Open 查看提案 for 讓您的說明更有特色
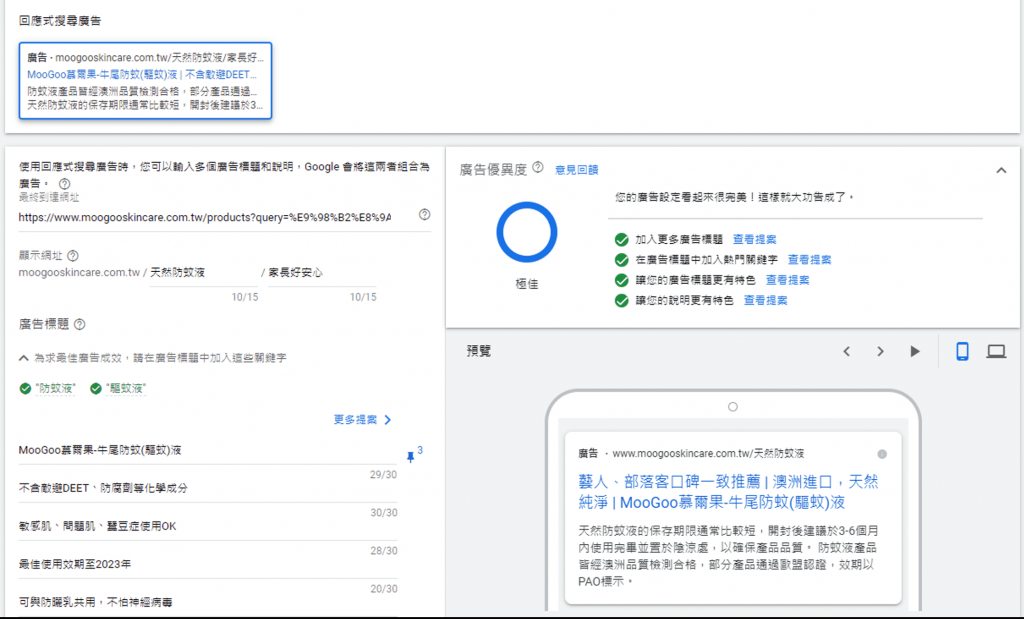This screenshot has height=619, width=1024. pyautogui.click(x=765, y=300)
